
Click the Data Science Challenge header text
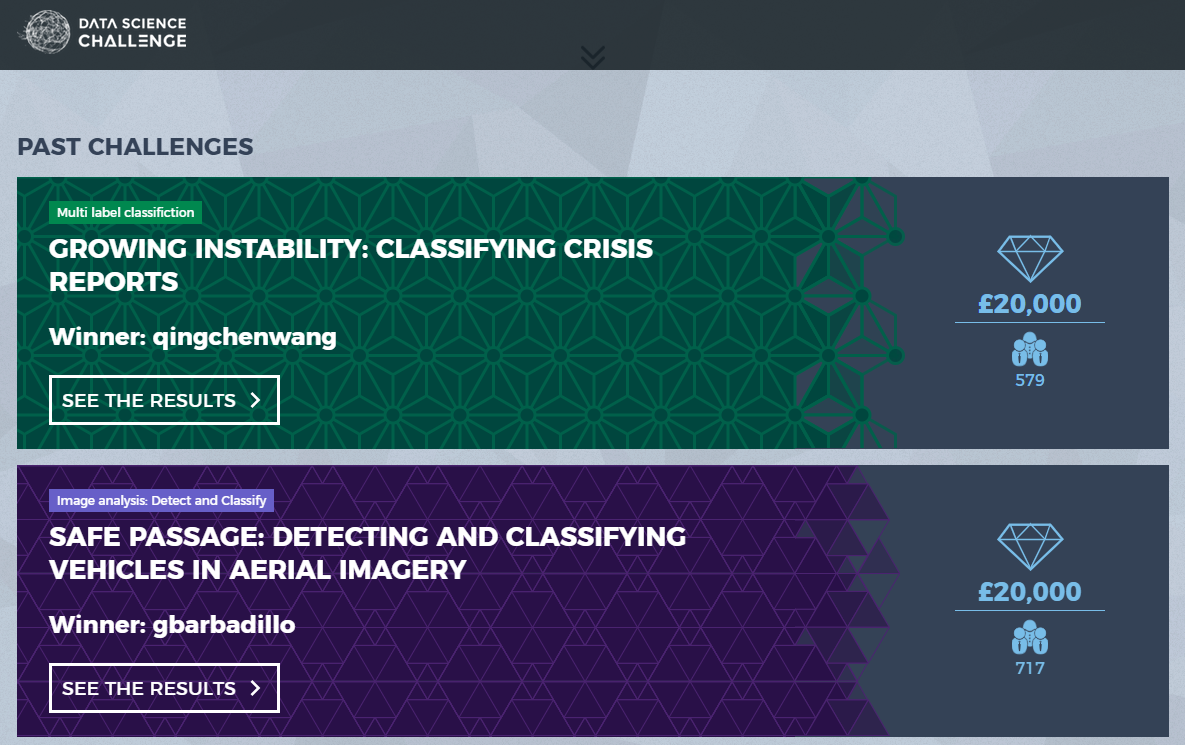(132, 32)
